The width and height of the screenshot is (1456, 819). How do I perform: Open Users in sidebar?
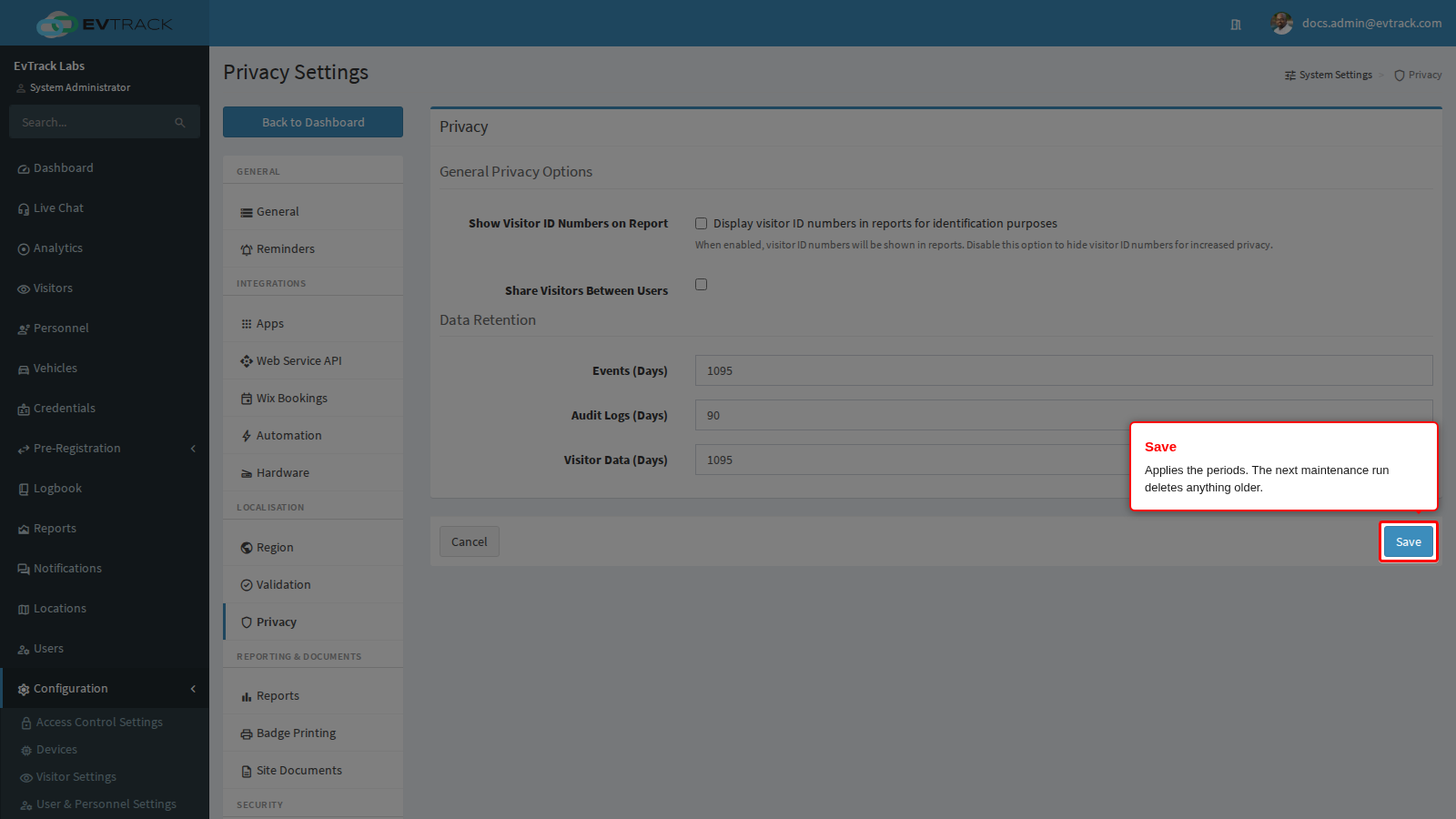(105, 649)
